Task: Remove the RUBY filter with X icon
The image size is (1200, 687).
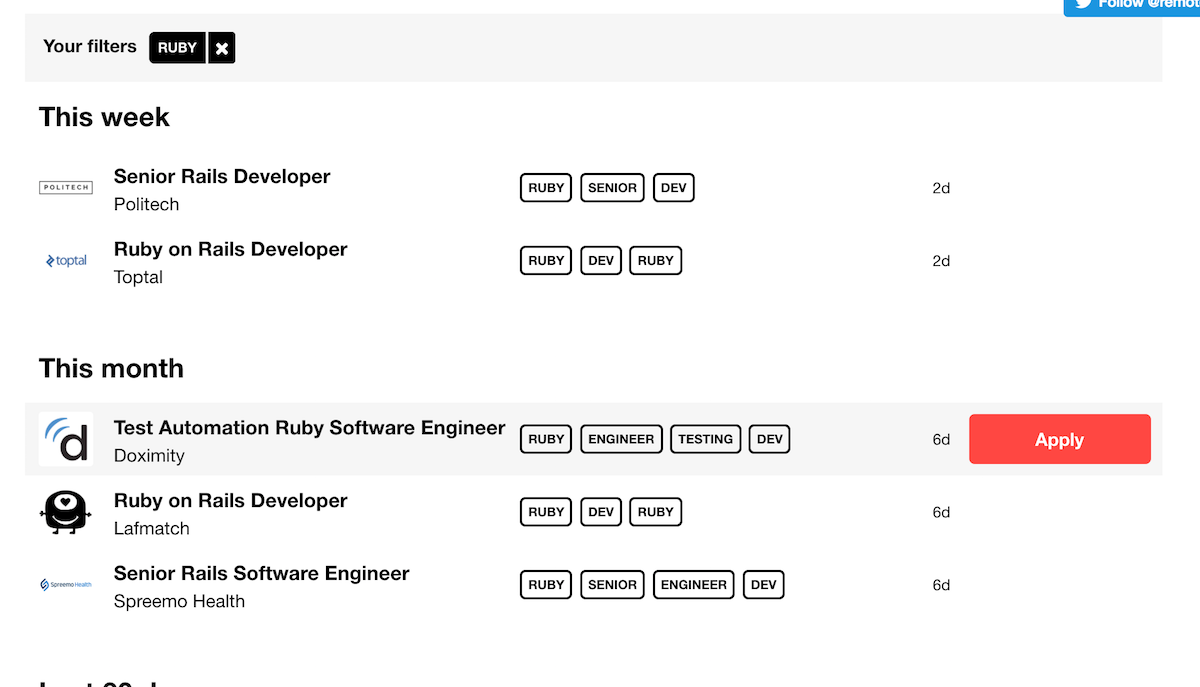Action: click(x=222, y=48)
